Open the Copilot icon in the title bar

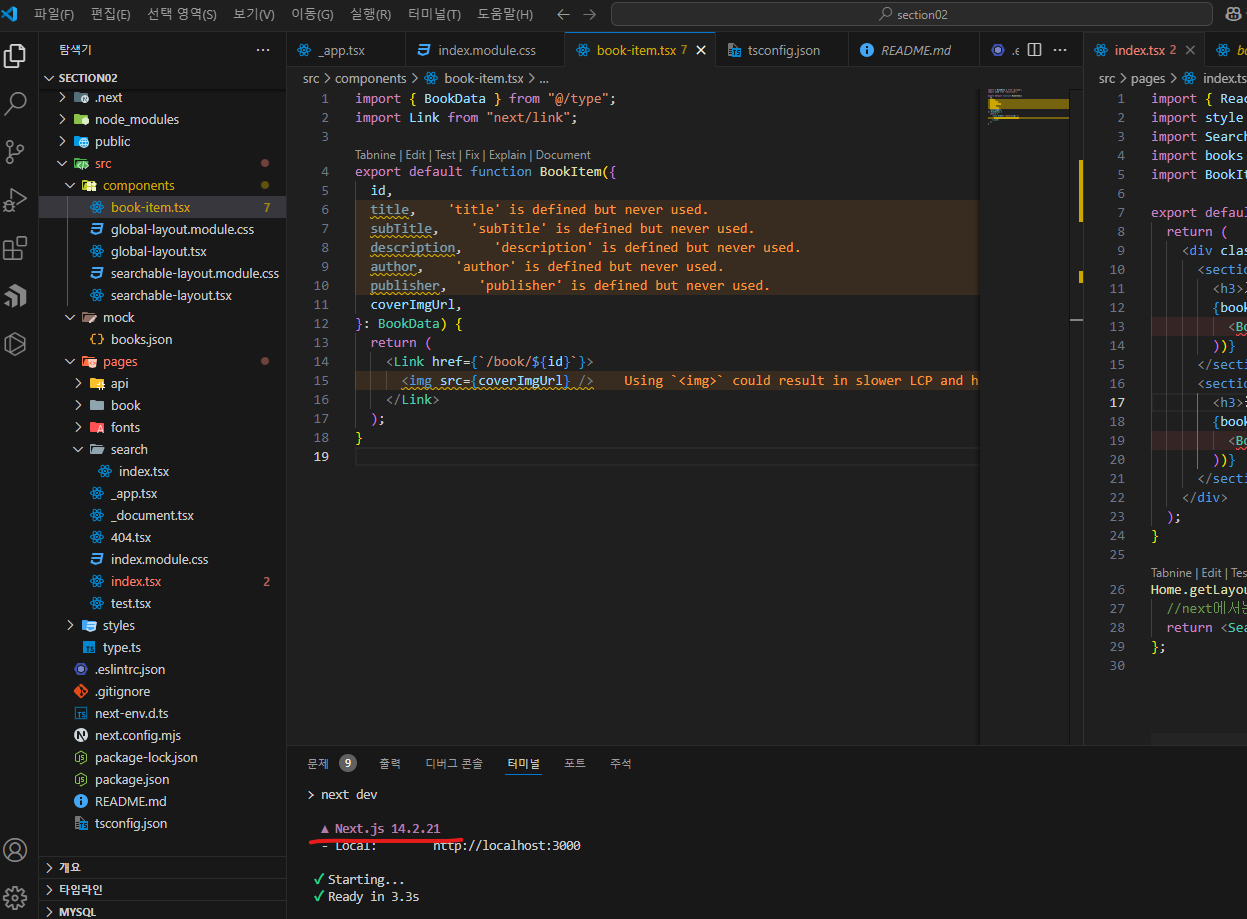(x=1233, y=15)
